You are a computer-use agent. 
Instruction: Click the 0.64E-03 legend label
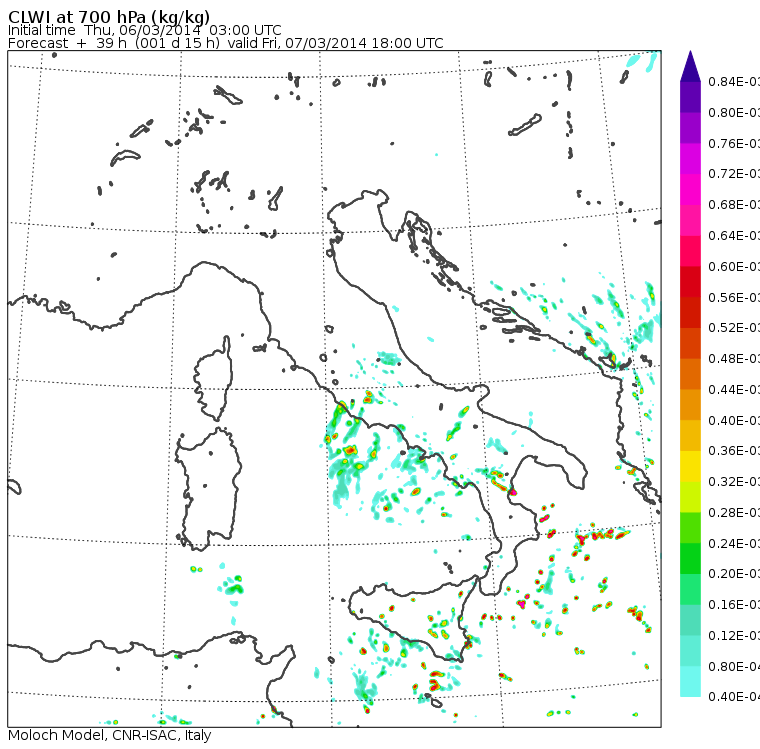coord(734,236)
